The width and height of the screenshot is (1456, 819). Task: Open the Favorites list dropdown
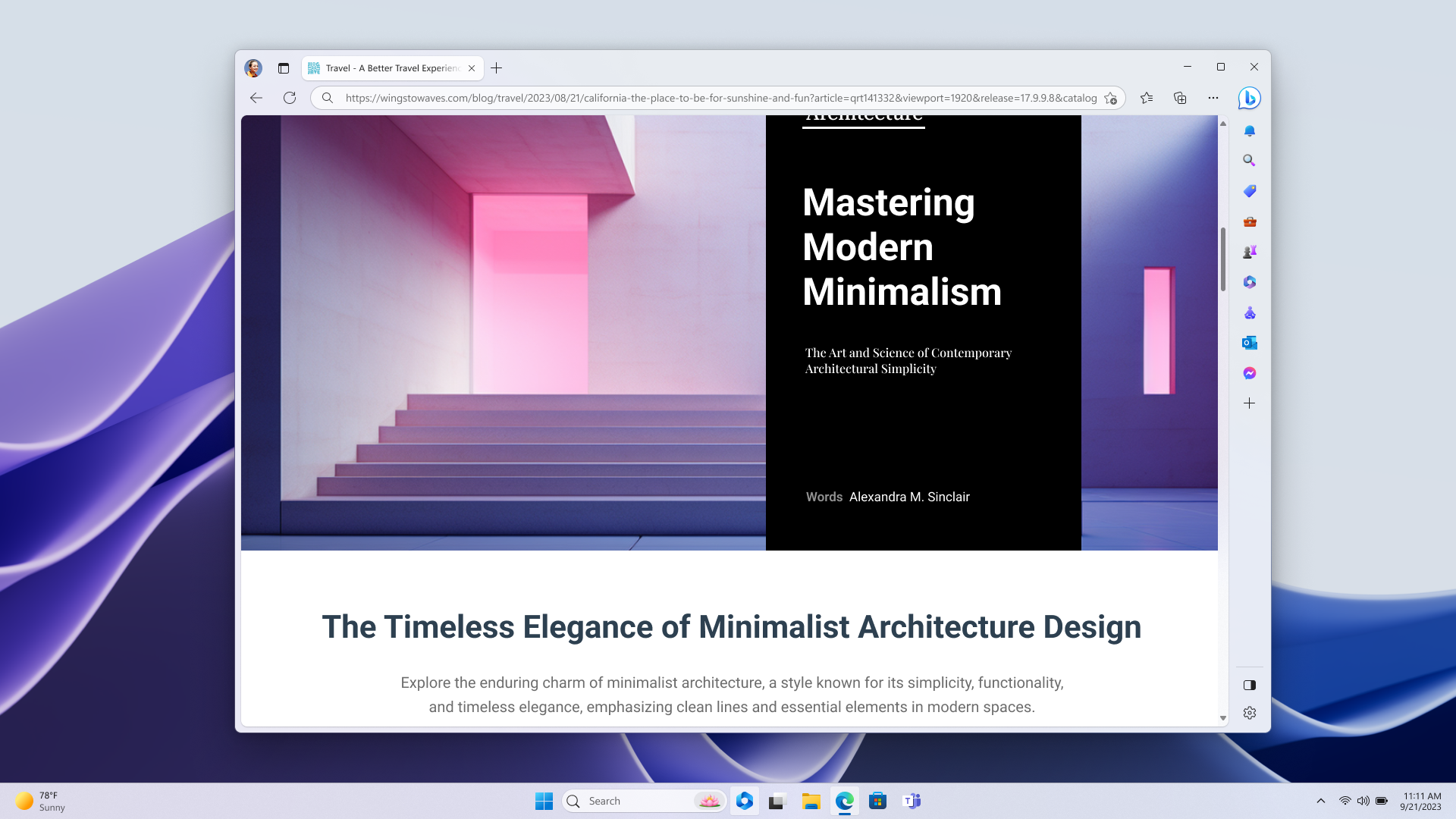pos(1147,98)
